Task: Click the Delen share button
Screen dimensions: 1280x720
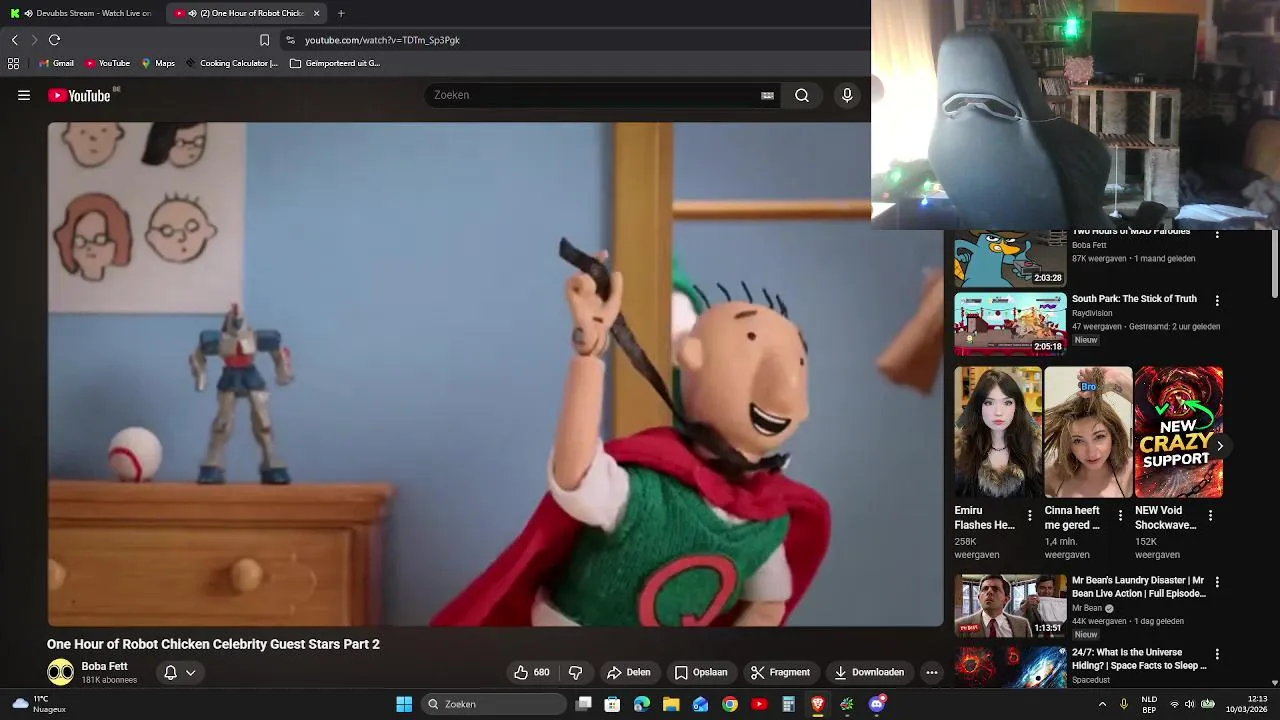Action: click(x=629, y=673)
